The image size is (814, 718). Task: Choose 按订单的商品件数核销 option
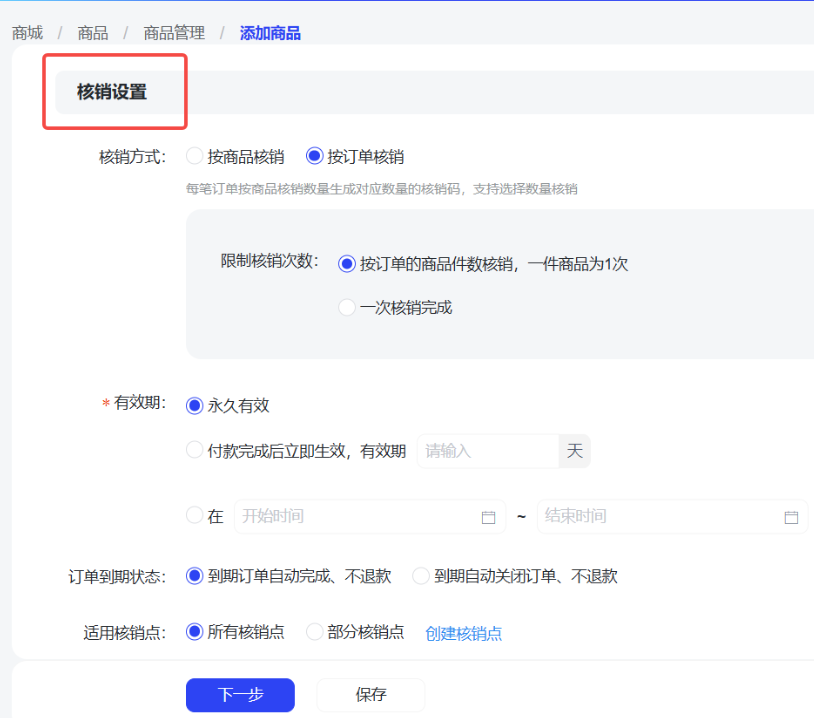(347, 264)
